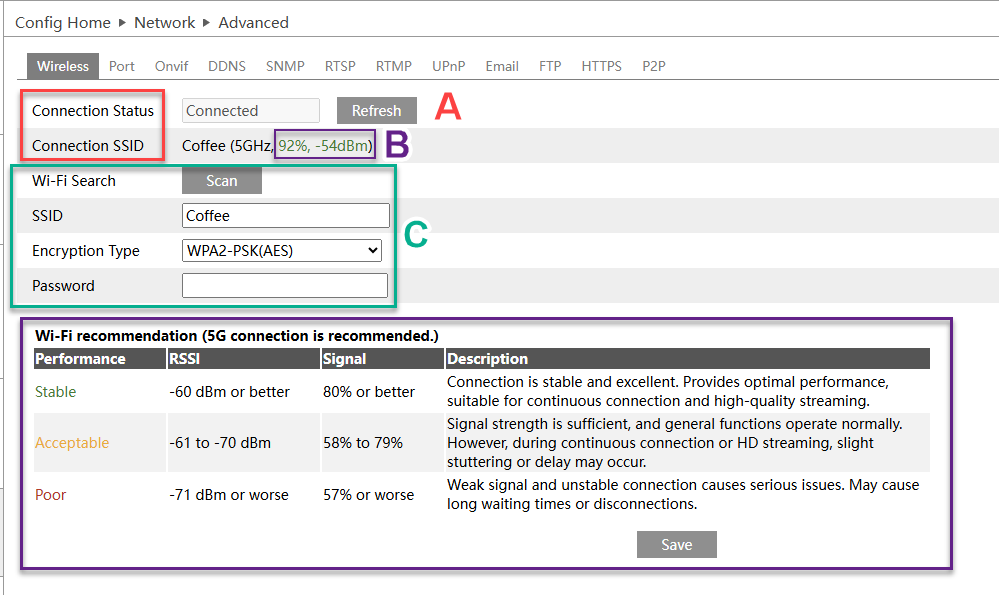Open the UPnP tab
This screenshot has height=595, width=999.
tap(448, 66)
